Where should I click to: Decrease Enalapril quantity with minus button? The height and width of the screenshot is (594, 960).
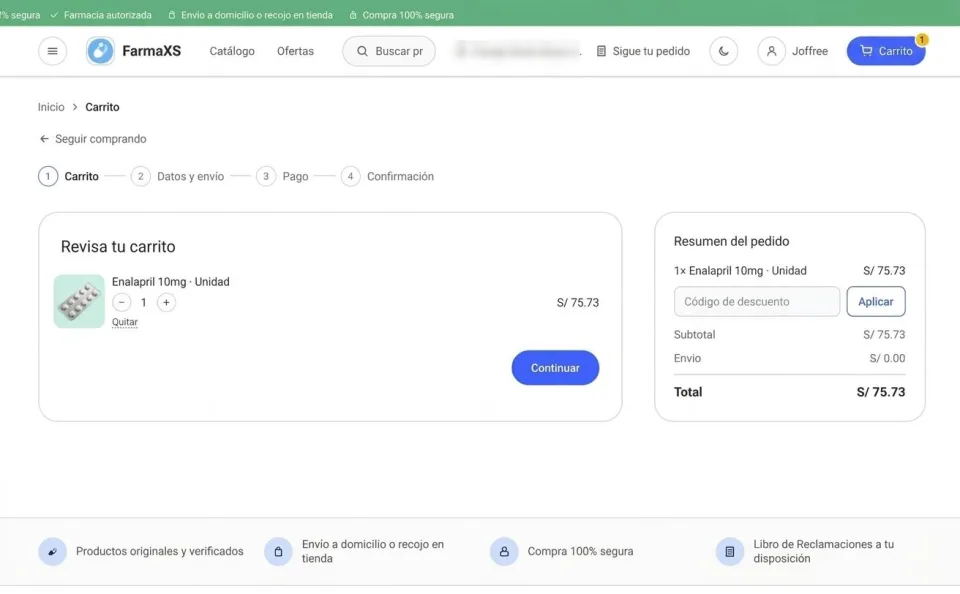click(121, 303)
